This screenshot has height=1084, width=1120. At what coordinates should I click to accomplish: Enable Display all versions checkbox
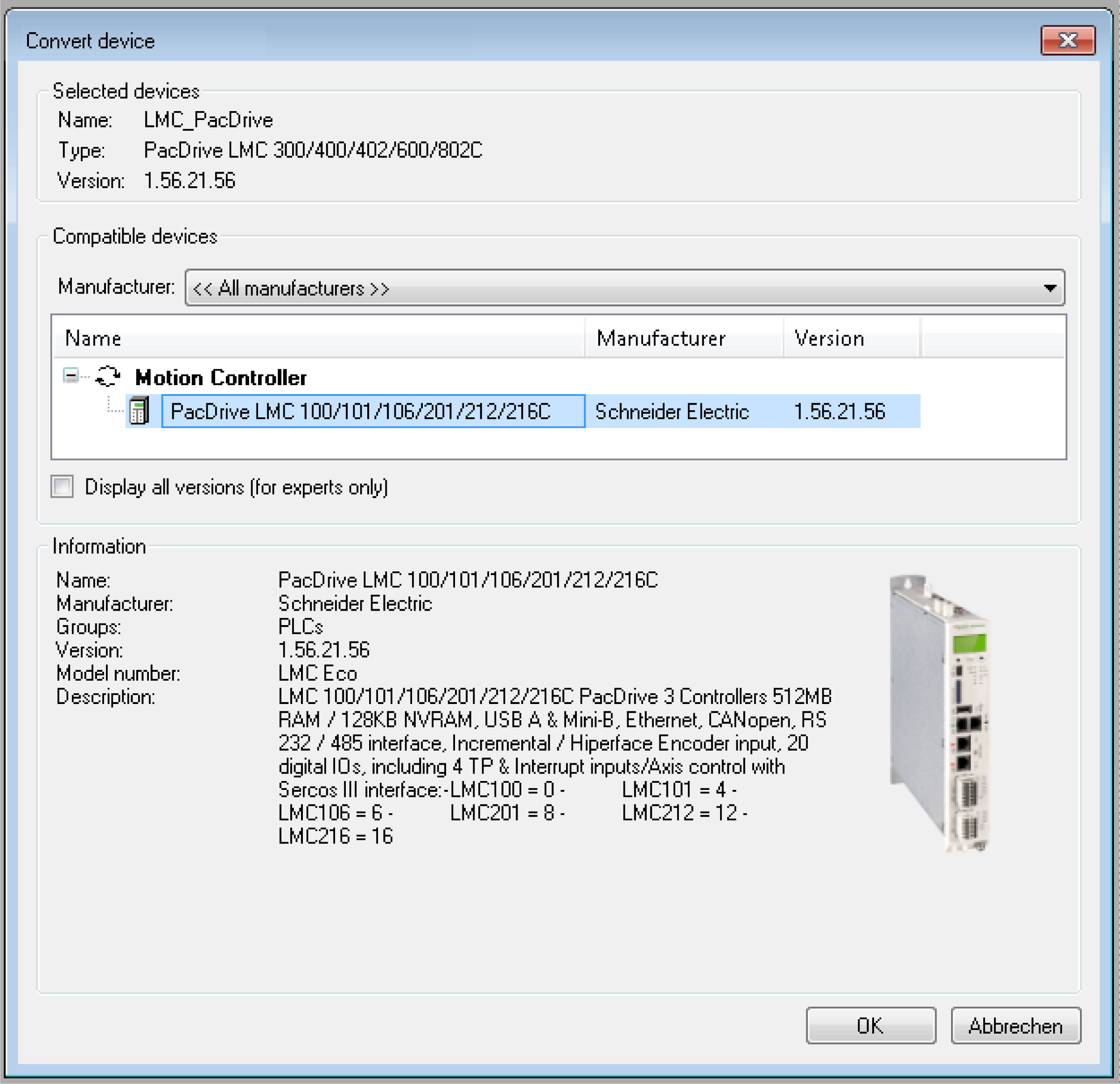[62, 486]
